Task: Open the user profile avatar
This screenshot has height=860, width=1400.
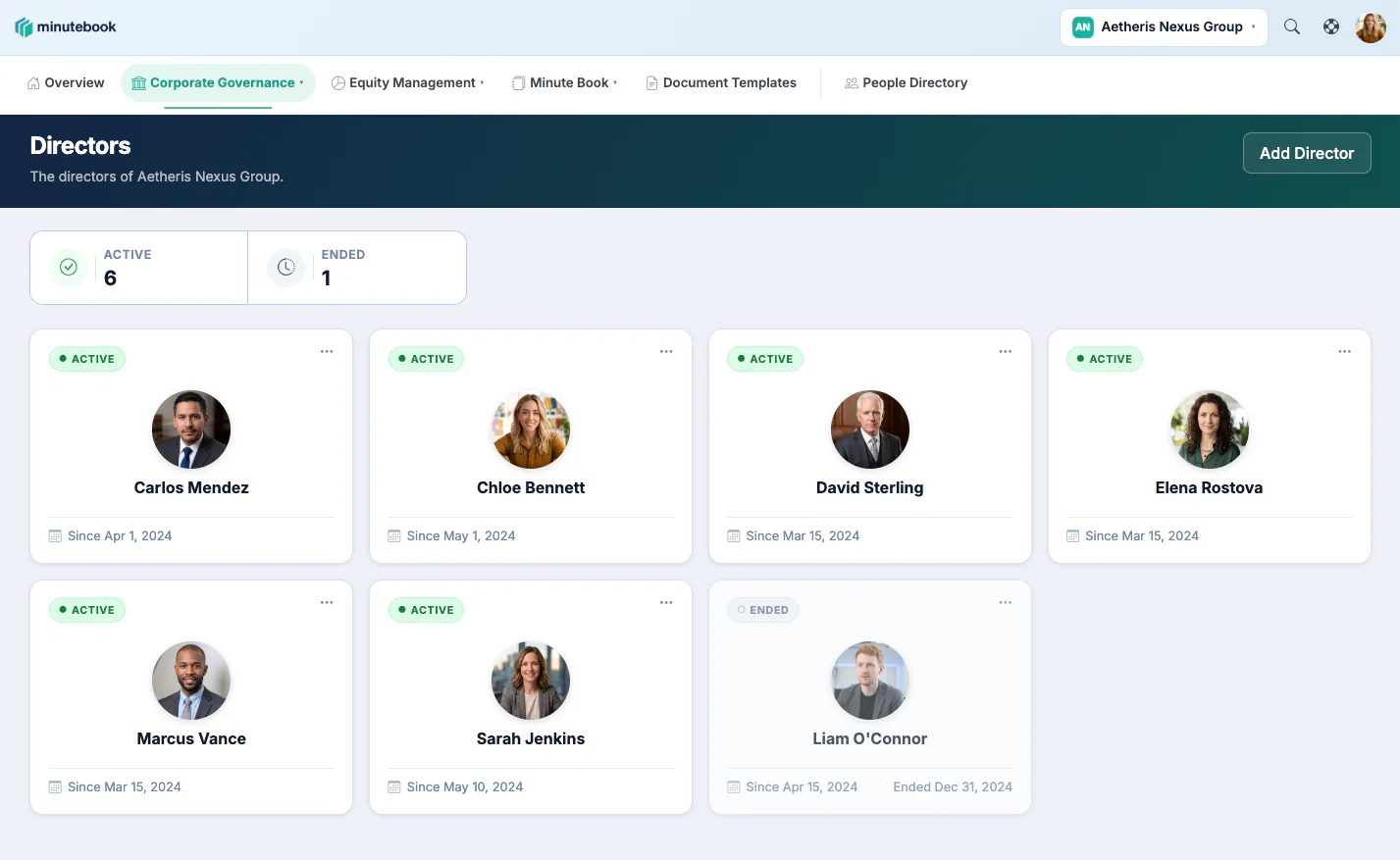Action: click(1371, 27)
